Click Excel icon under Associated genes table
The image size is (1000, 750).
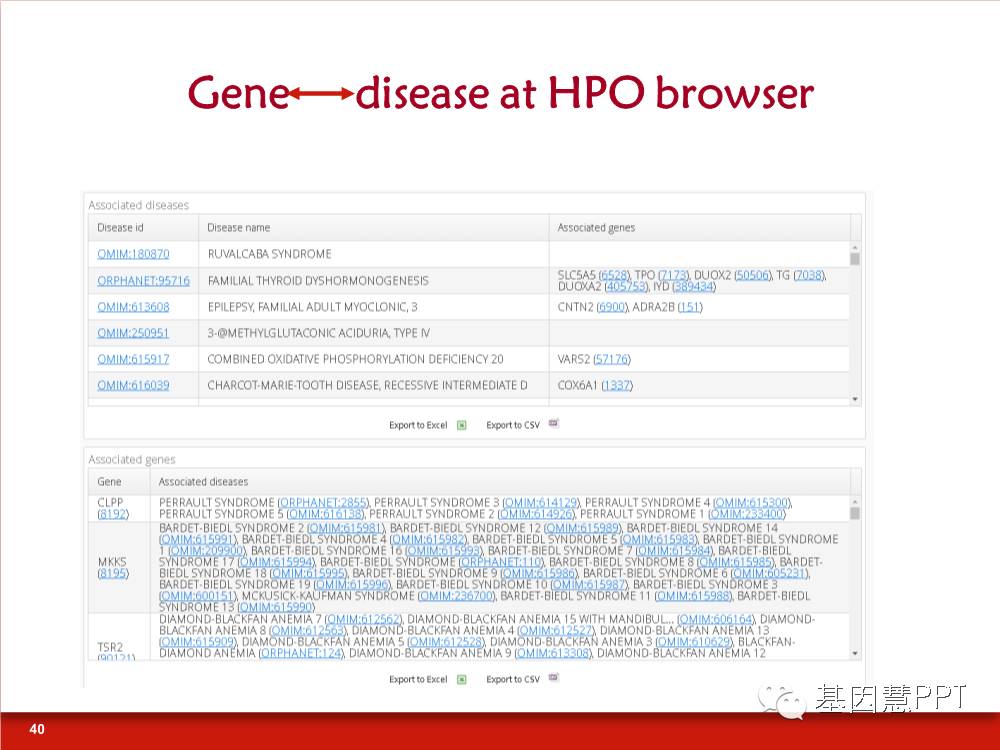(x=462, y=679)
